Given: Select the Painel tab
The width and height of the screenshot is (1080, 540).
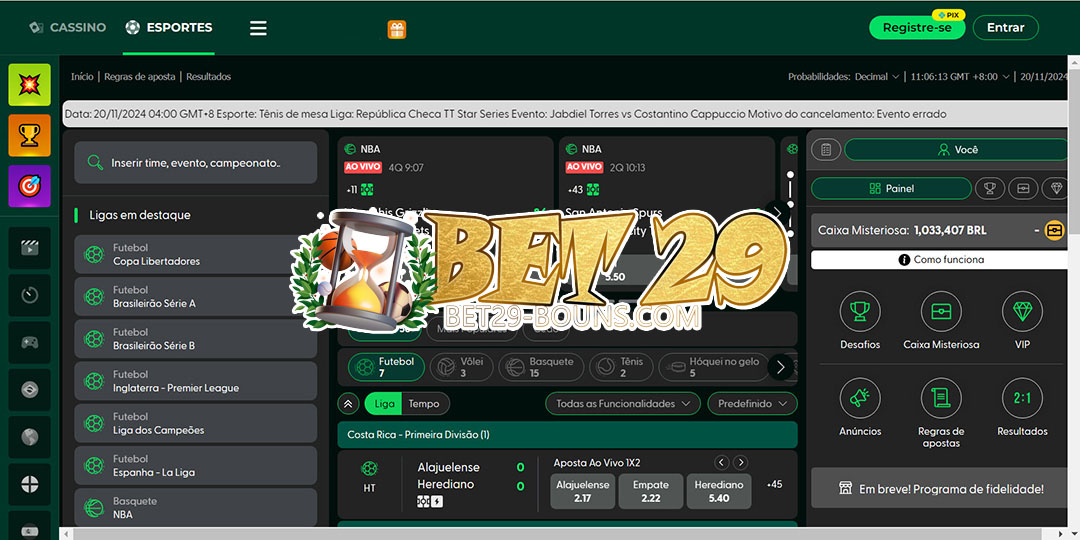Looking at the screenshot, I should click(x=891, y=188).
